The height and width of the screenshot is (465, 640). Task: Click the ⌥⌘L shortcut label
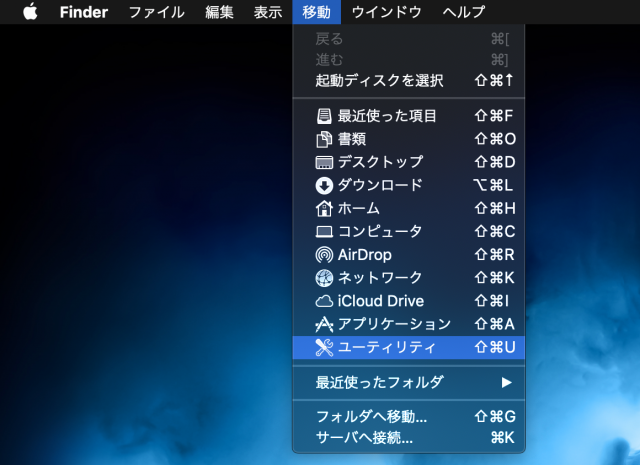493,186
